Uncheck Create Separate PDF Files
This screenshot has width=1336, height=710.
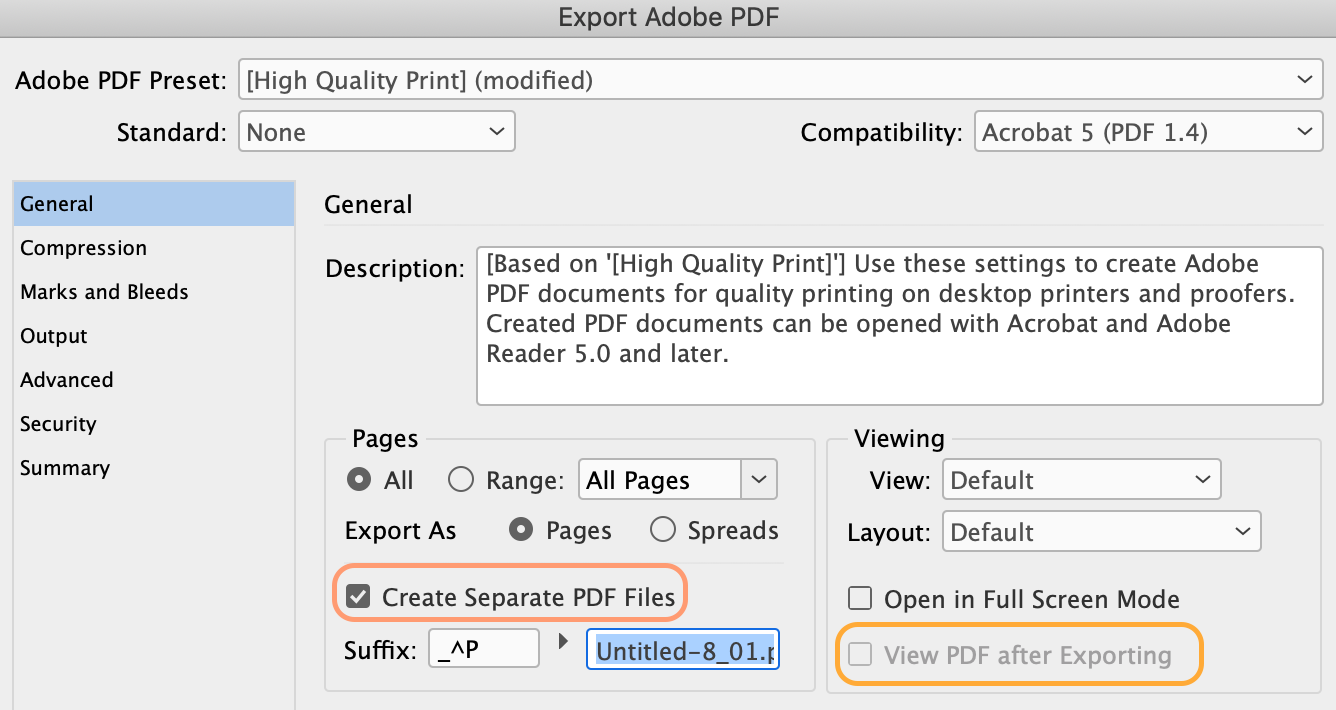pyautogui.click(x=357, y=598)
